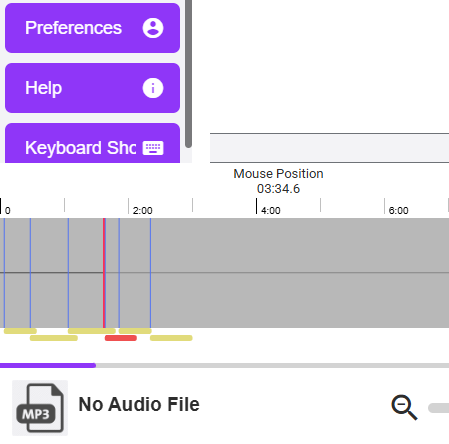The width and height of the screenshot is (449, 444).
Task: Select the red segment bar below the waveform
Action: (x=121, y=338)
